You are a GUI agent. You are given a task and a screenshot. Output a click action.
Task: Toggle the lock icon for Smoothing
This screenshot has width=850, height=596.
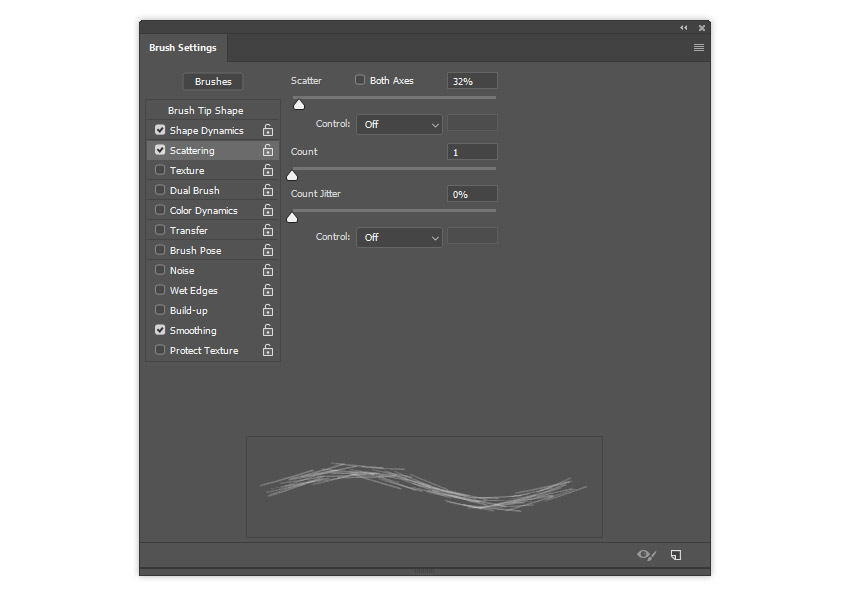pos(268,330)
